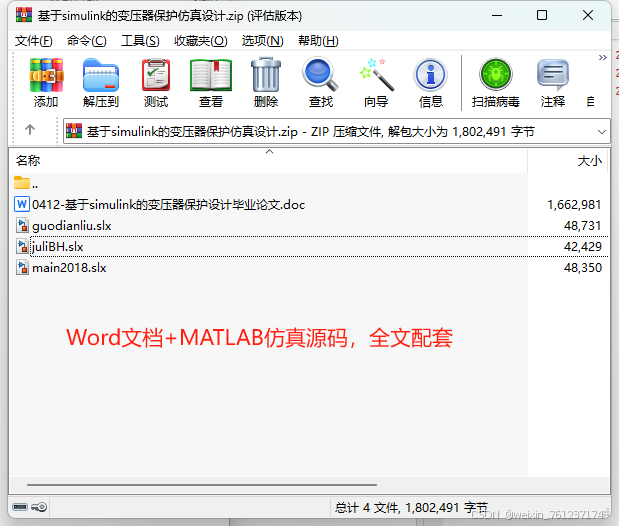Click the status bar total 4 files text
619x526 pixels.
pyautogui.click(x=411, y=507)
